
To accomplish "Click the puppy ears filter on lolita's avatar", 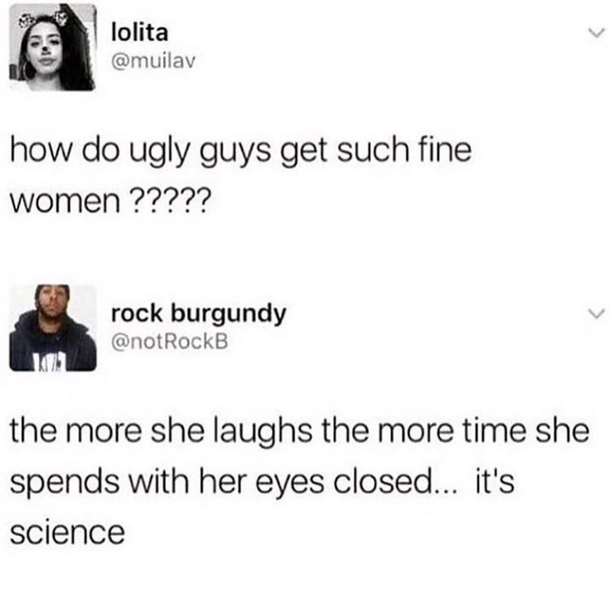I will (43, 18).
